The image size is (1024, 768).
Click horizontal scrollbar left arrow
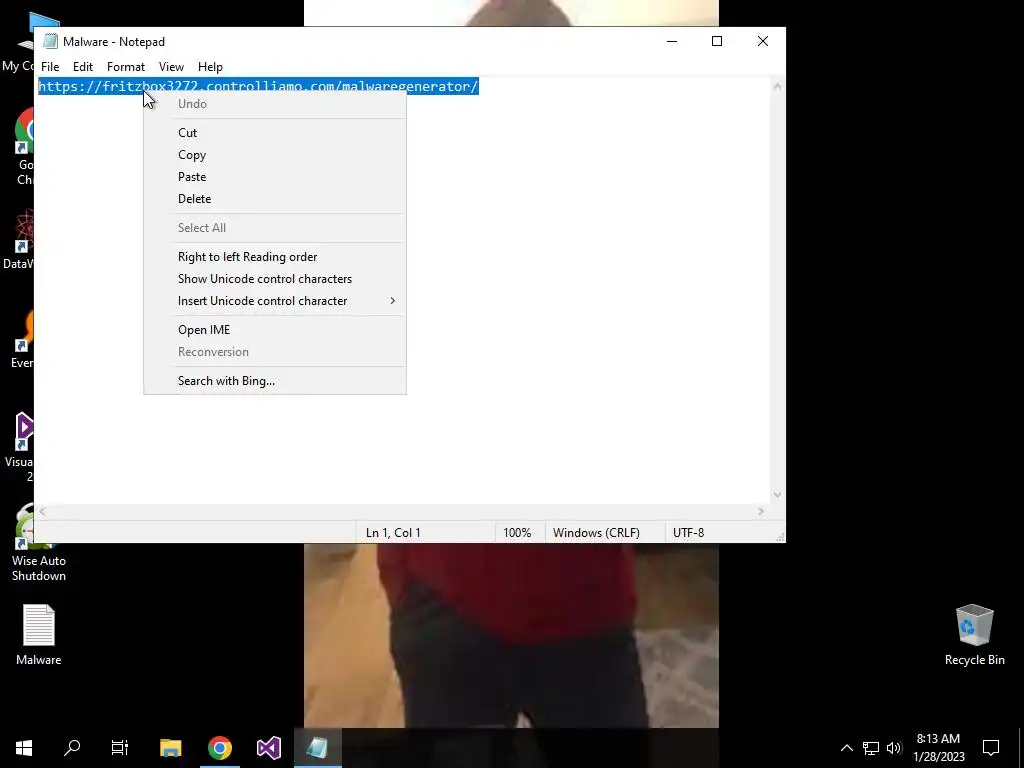coord(42,511)
